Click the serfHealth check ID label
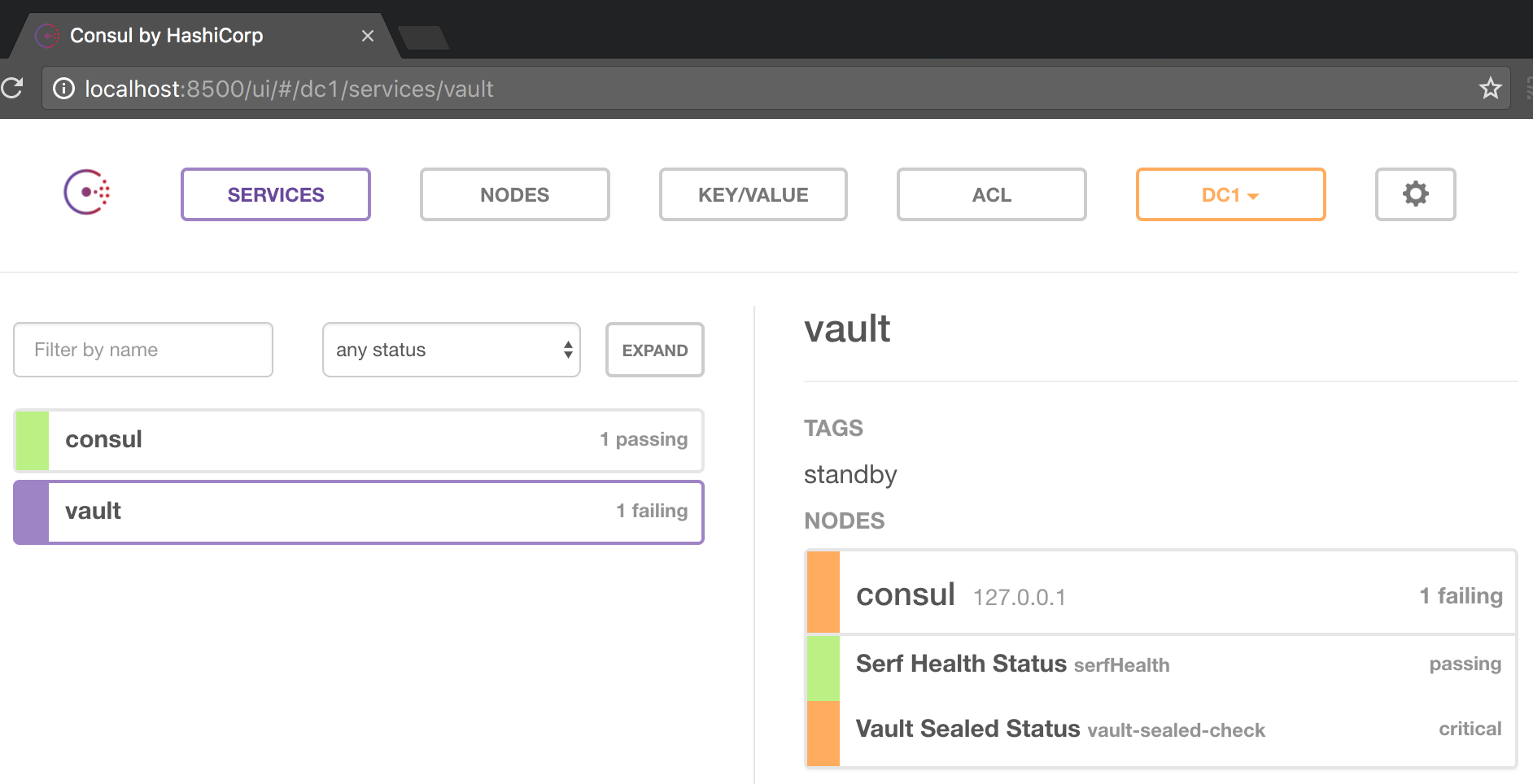Viewport: 1533px width, 784px height. click(x=1121, y=665)
